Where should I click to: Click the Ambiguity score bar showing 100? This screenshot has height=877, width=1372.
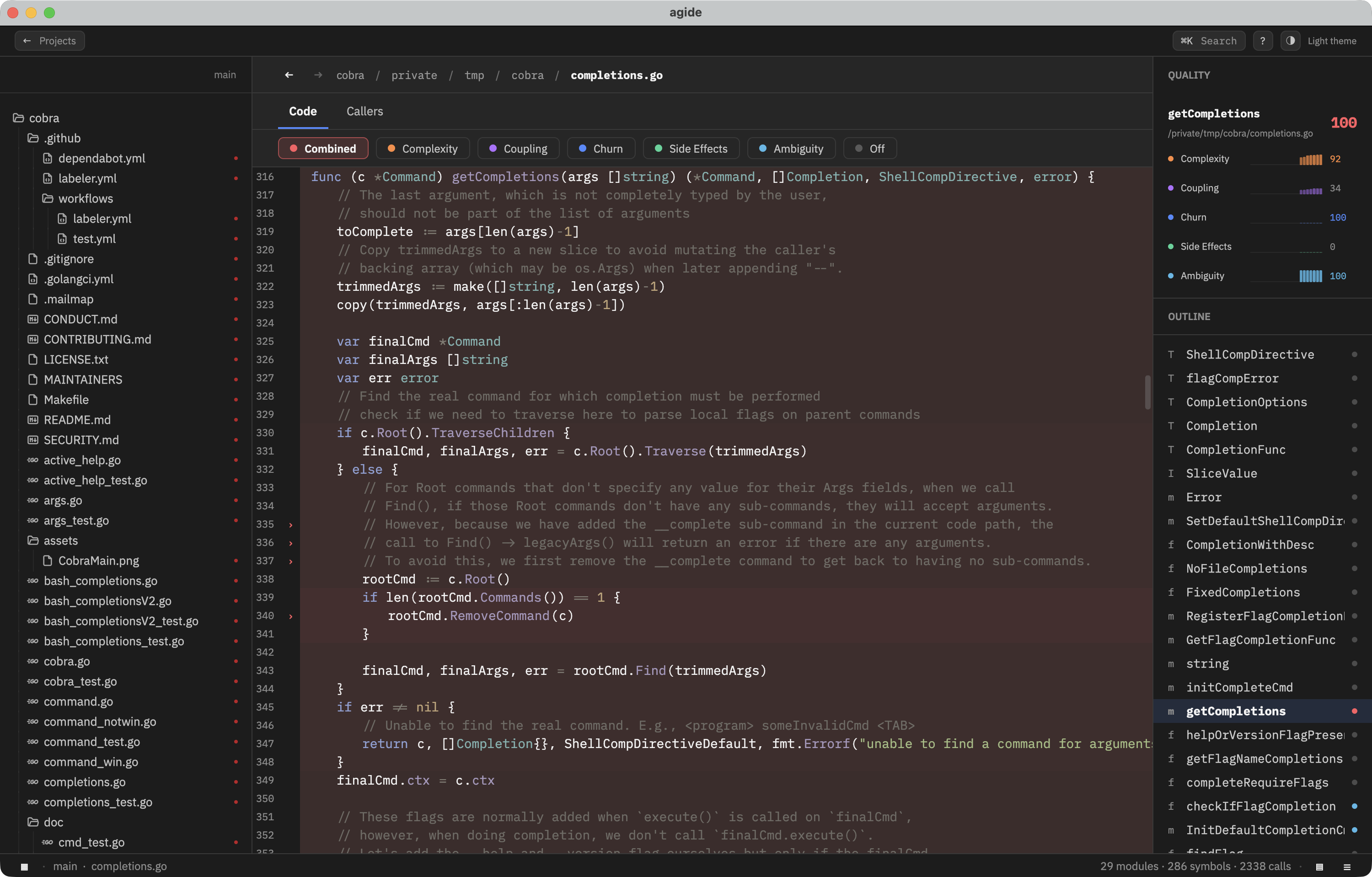pyautogui.click(x=1310, y=276)
